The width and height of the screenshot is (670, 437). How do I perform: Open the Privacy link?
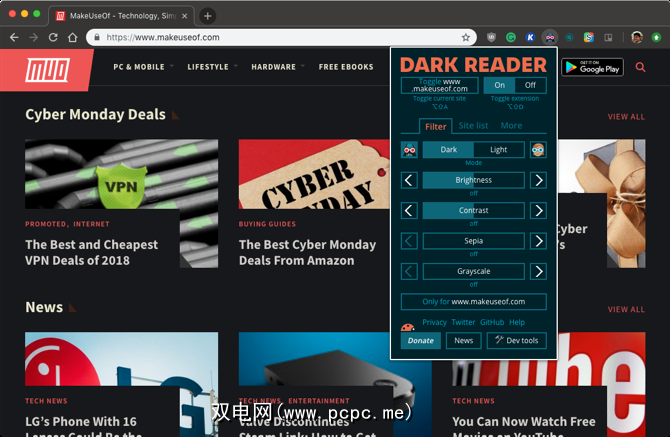point(435,323)
